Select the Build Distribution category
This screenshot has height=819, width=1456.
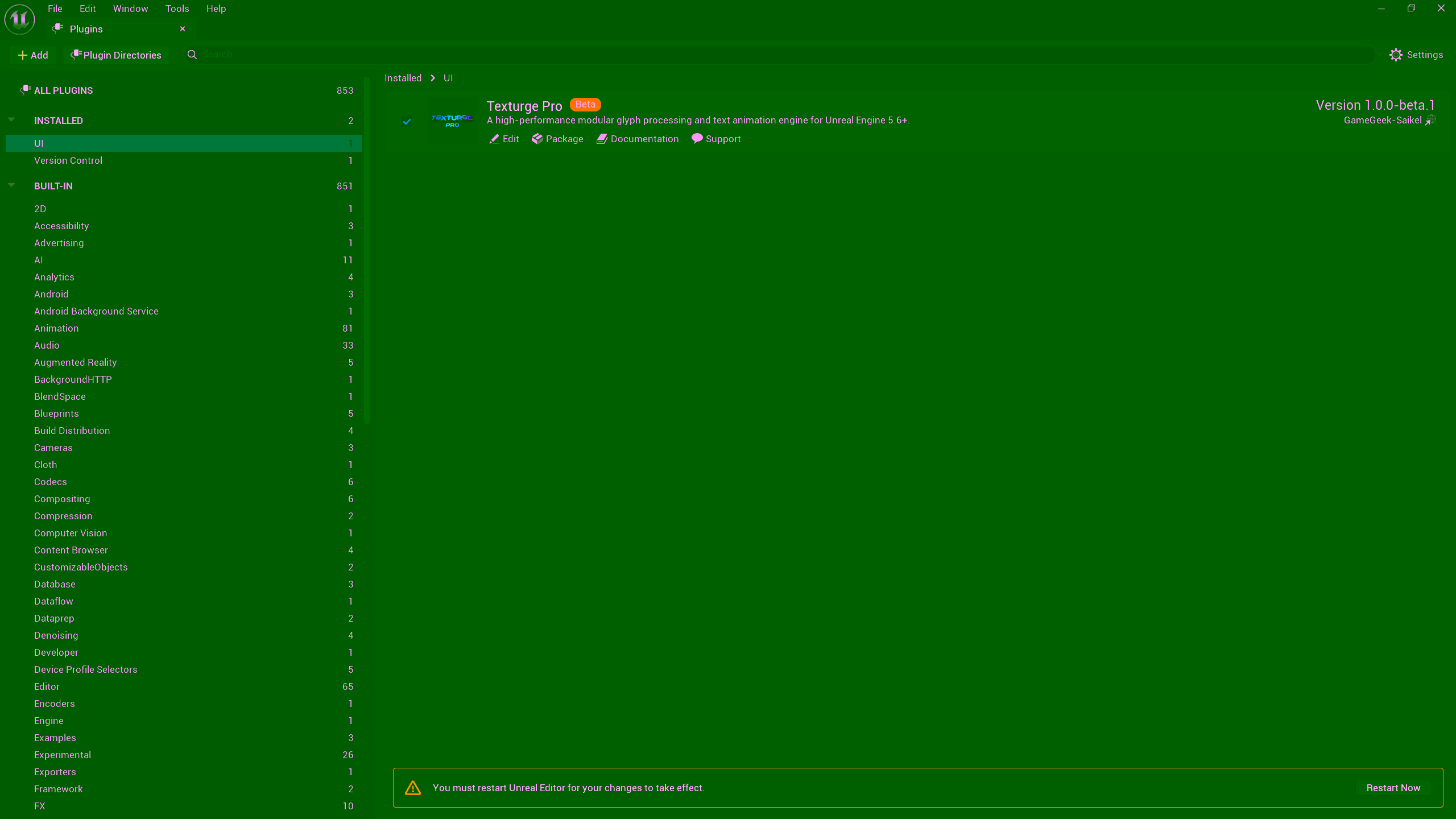coord(184,431)
